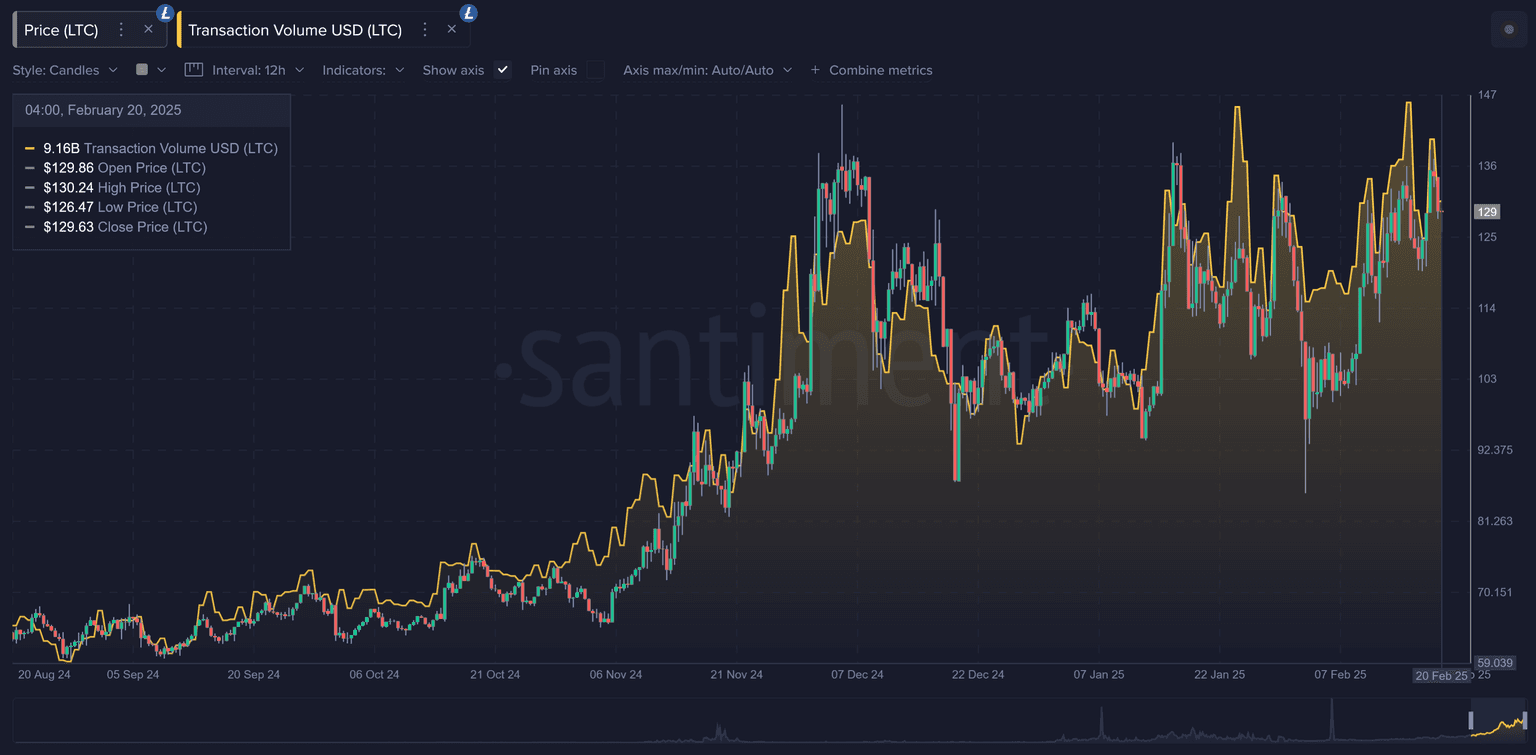Open Price (LTC) metric options menu

(121, 30)
